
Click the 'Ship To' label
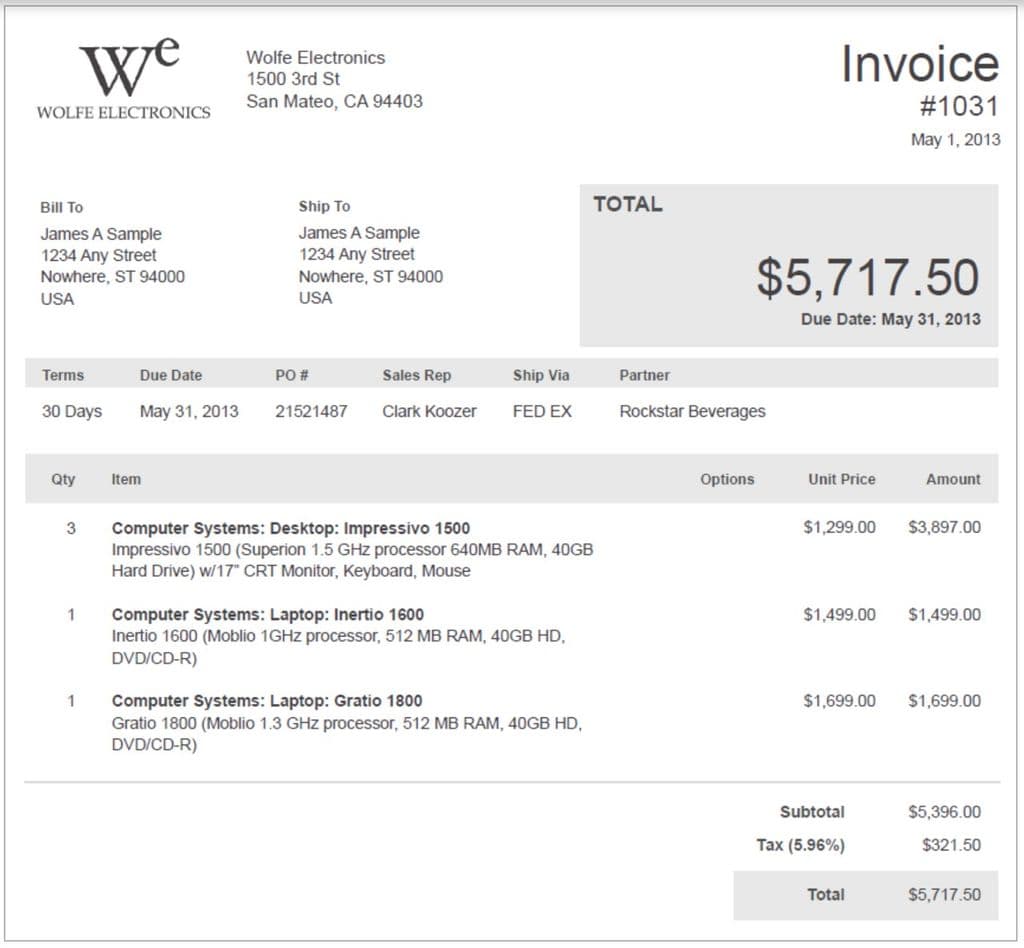coord(325,206)
